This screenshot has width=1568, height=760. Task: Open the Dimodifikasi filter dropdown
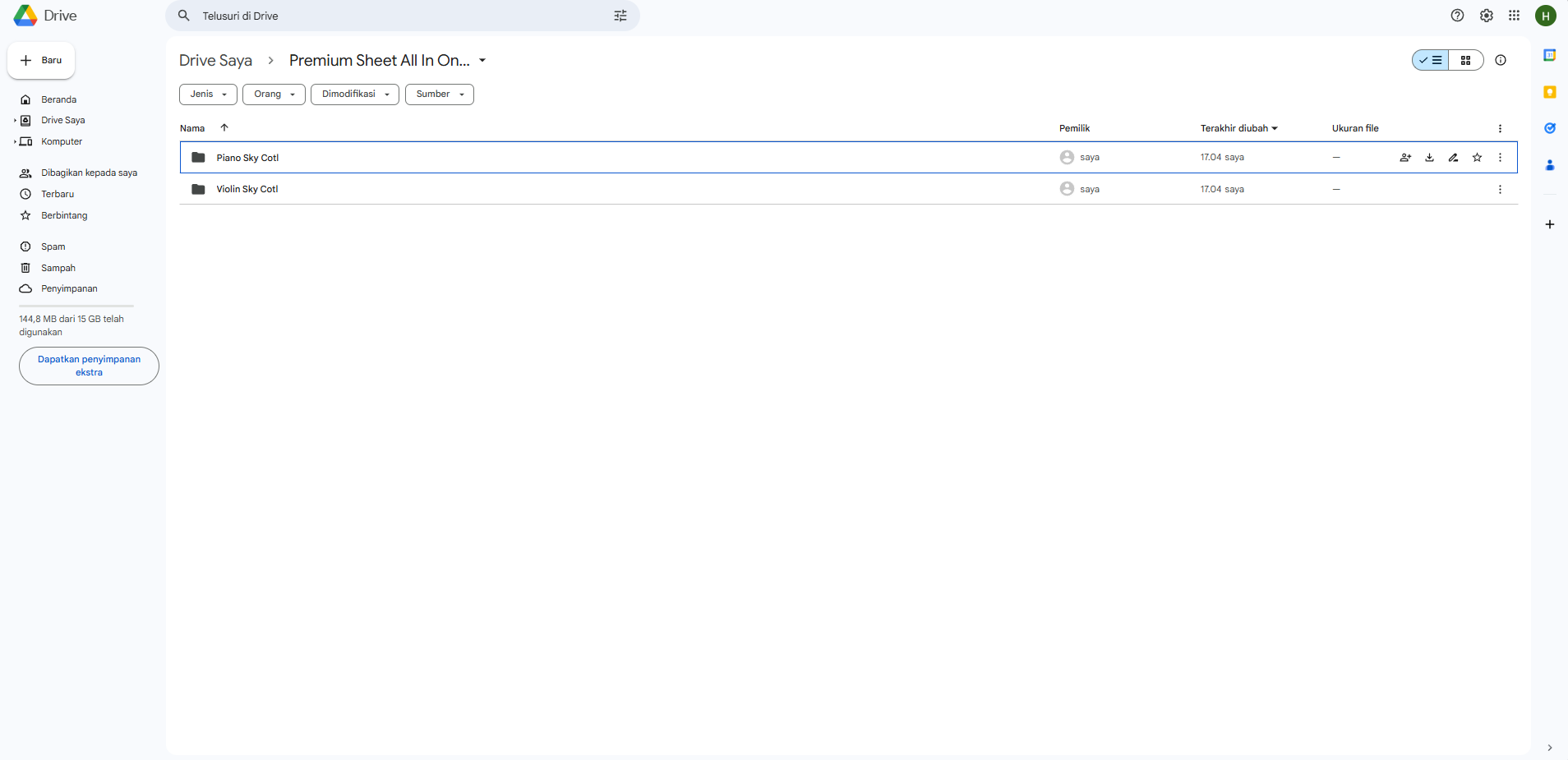pyautogui.click(x=354, y=94)
